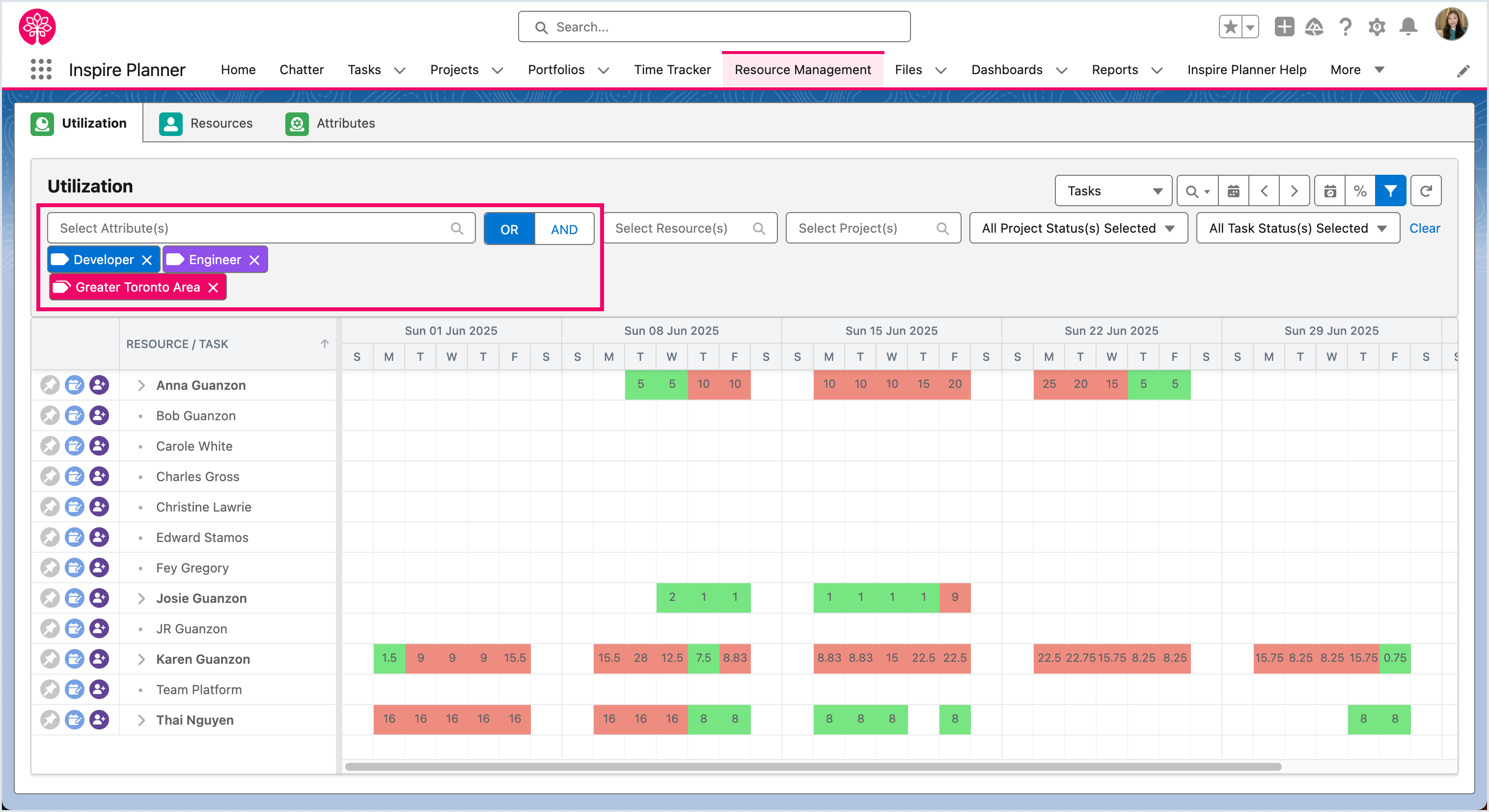This screenshot has width=1489, height=812.
Task: Click the global Search box
Action: tap(714, 27)
